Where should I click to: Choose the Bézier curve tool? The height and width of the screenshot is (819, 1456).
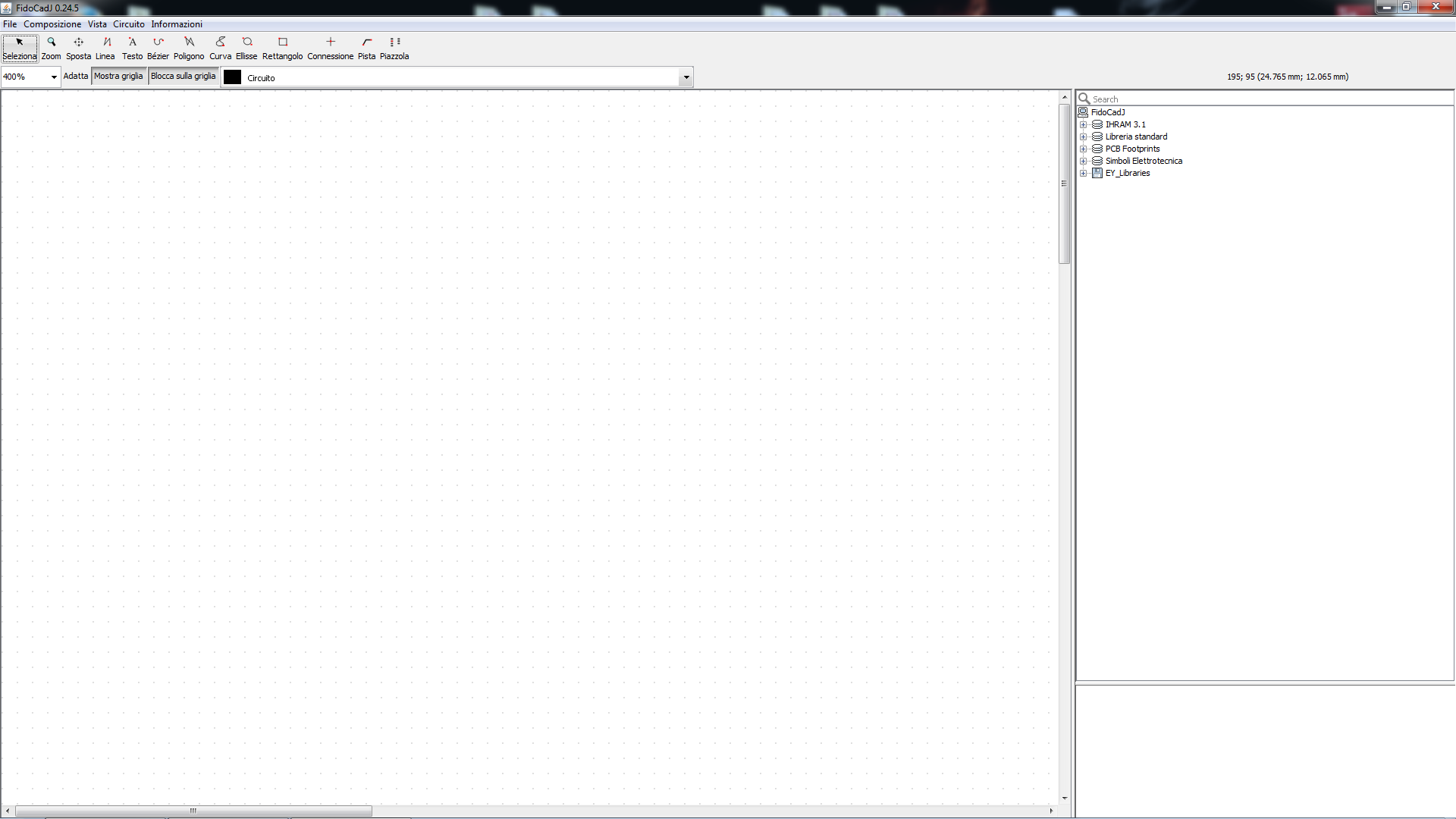coord(158,48)
